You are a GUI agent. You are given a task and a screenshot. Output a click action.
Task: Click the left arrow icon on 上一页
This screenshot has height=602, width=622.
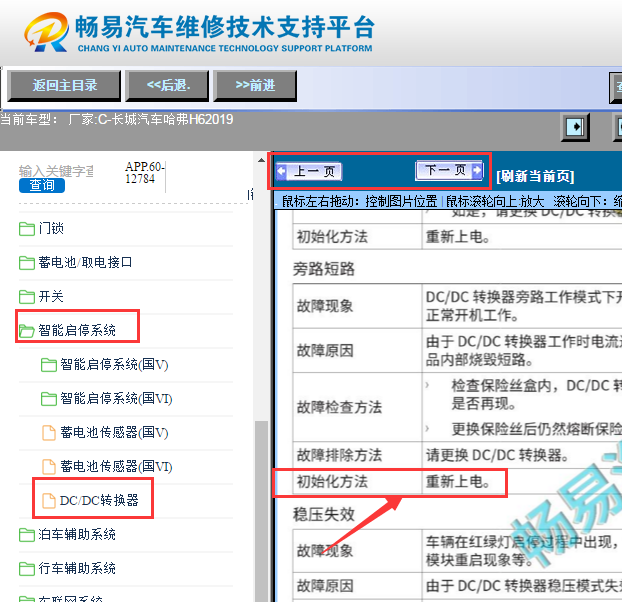pyautogui.click(x=282, y=171)
